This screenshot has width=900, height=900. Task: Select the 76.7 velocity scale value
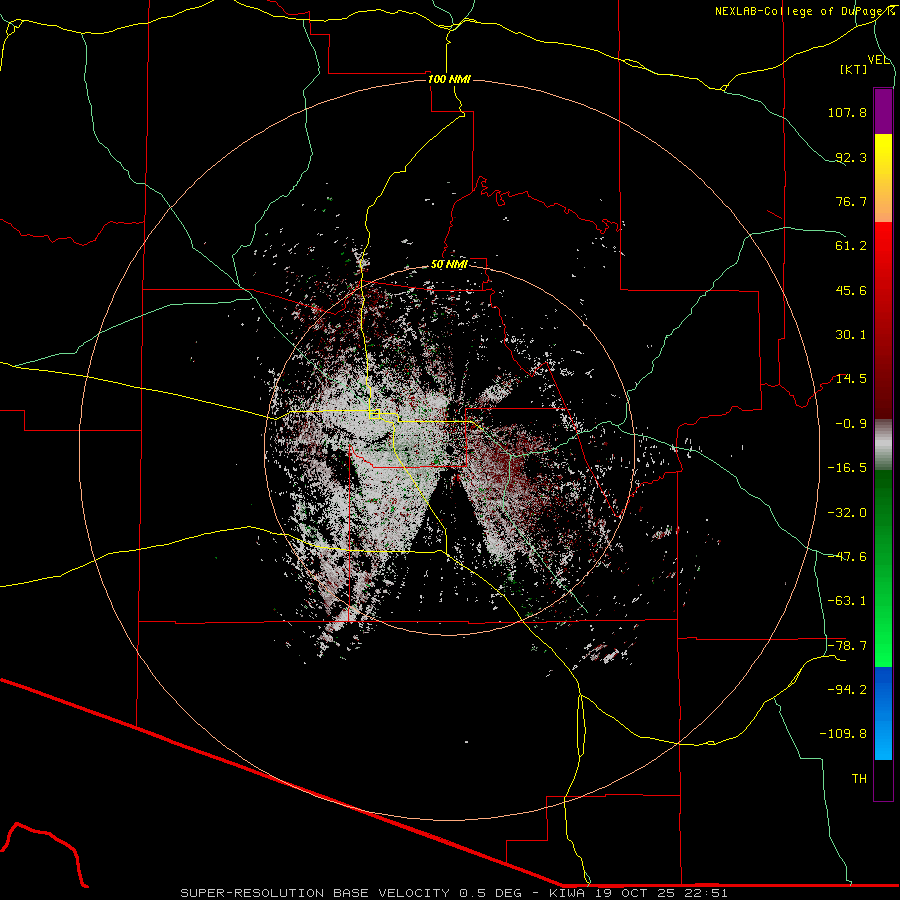pyautogui.click(x=851, y=201)
